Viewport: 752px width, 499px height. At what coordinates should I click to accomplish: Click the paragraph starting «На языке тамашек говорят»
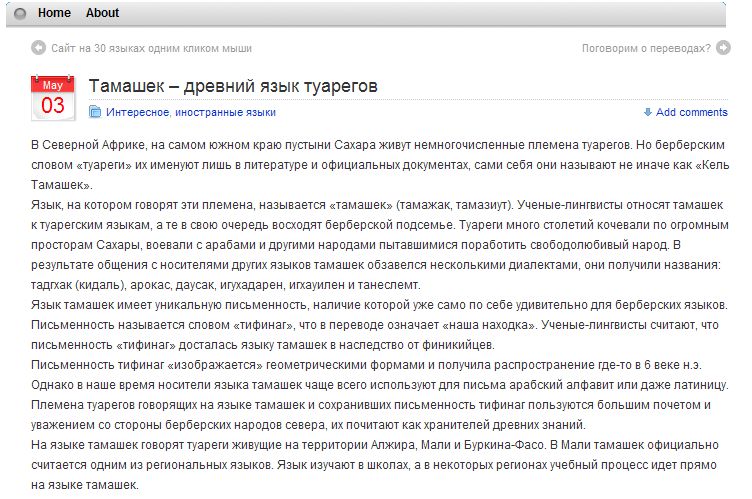pos(380,464)
